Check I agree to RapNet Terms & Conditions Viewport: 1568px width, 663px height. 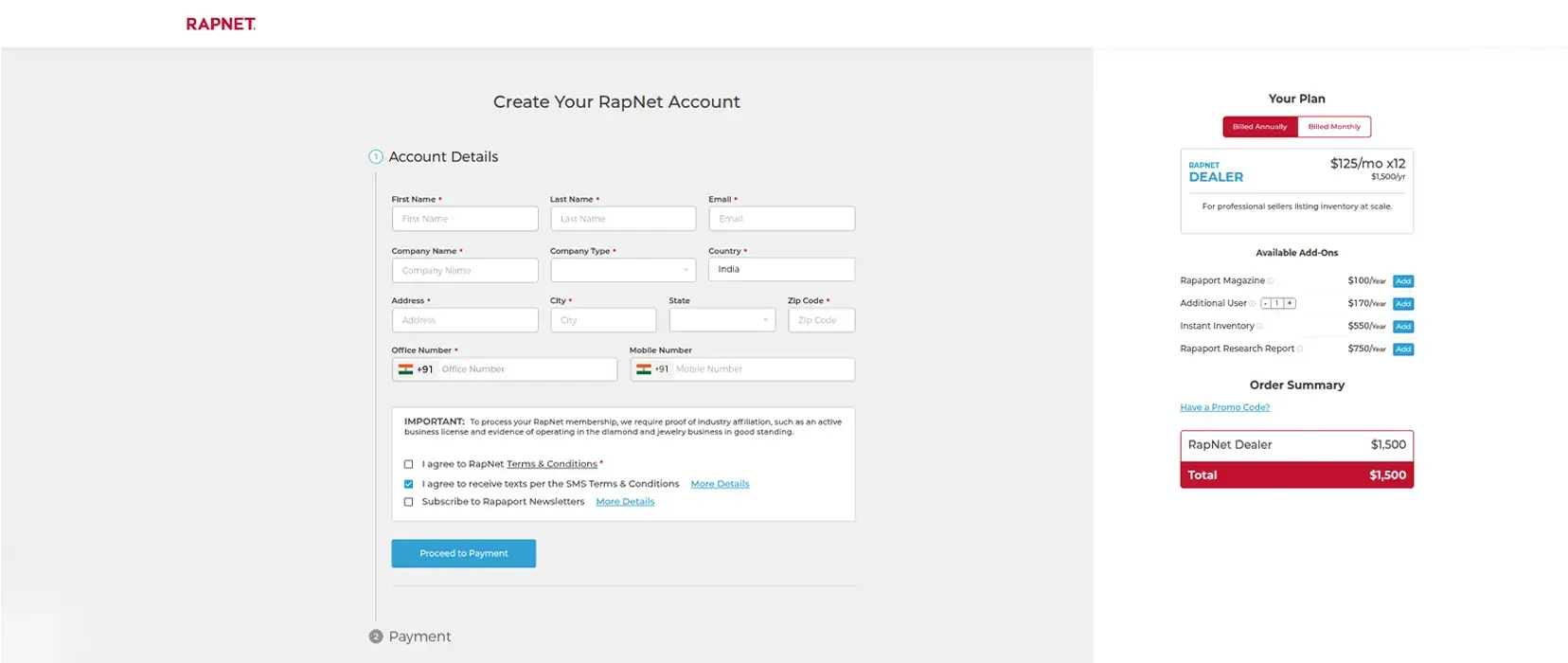point(409,464)
